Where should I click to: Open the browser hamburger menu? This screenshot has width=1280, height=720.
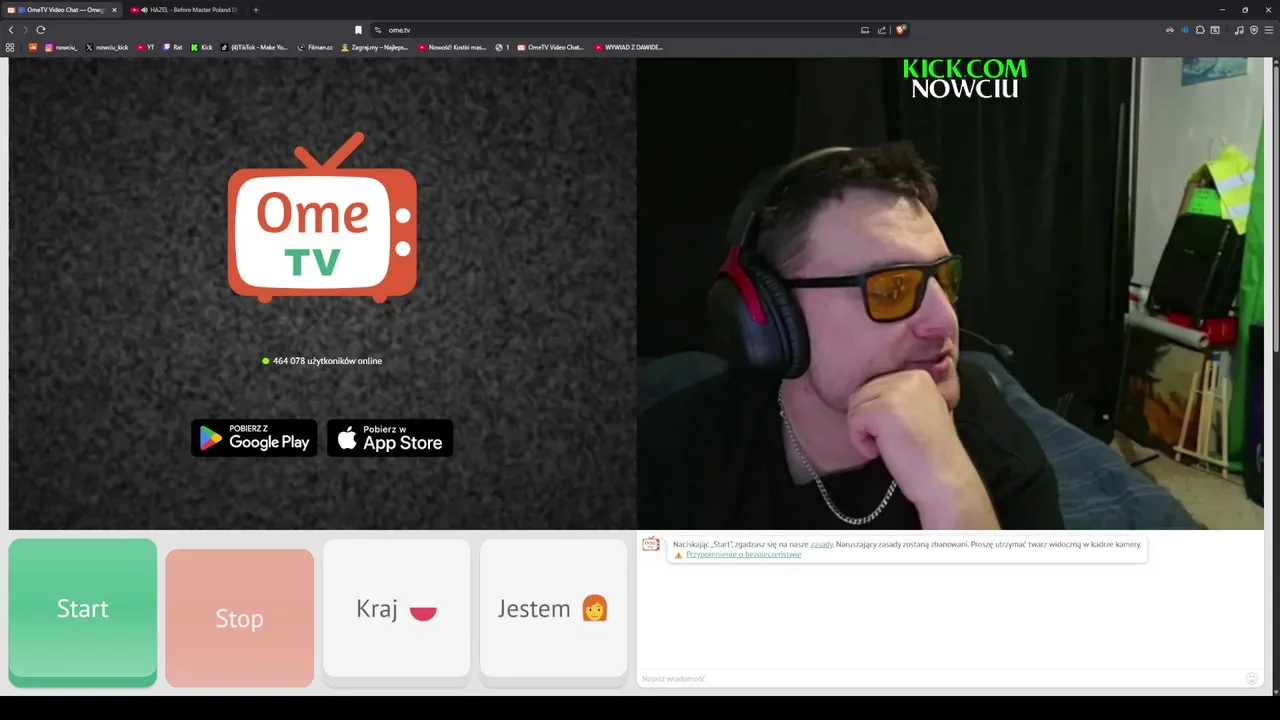[1269, 30]
